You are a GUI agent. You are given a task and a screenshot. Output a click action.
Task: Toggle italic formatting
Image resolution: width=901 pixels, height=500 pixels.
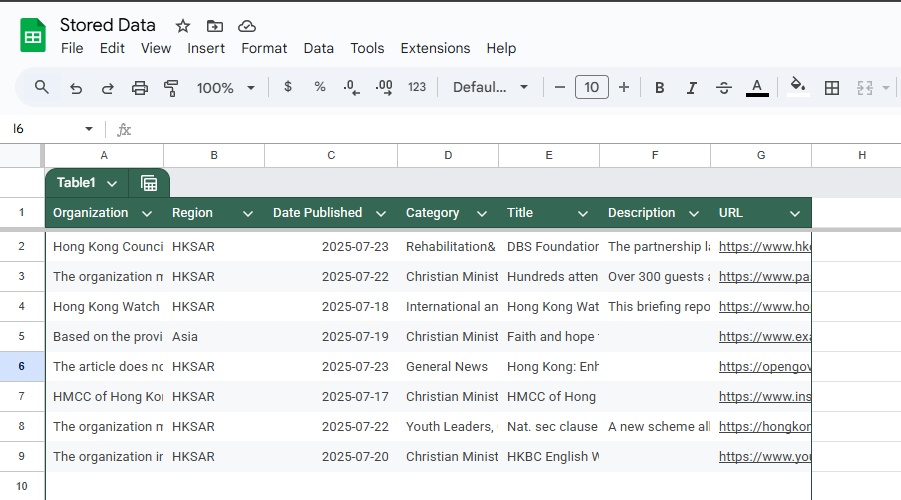click(x=691, y=88)
